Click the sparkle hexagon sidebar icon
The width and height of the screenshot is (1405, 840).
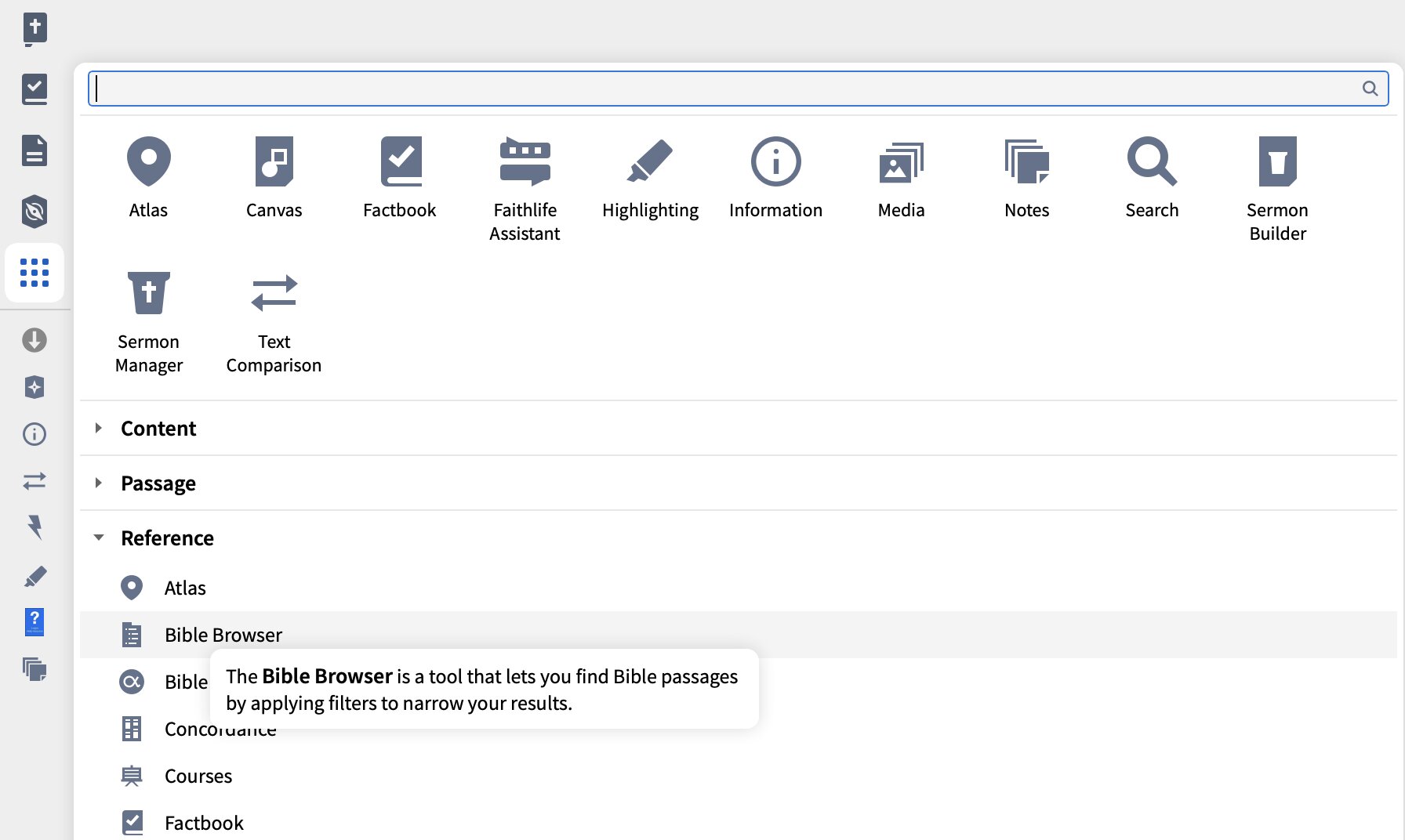pyautogui.click(x=34, y=387)
